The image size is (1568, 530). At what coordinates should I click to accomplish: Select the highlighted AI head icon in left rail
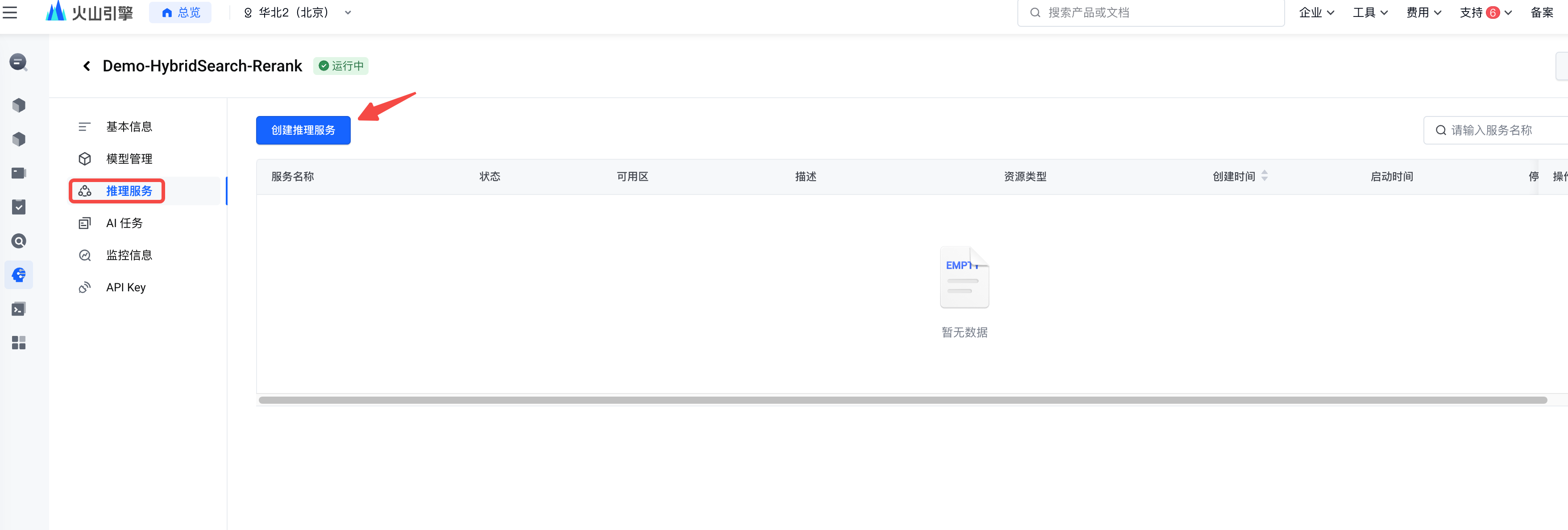19,275
